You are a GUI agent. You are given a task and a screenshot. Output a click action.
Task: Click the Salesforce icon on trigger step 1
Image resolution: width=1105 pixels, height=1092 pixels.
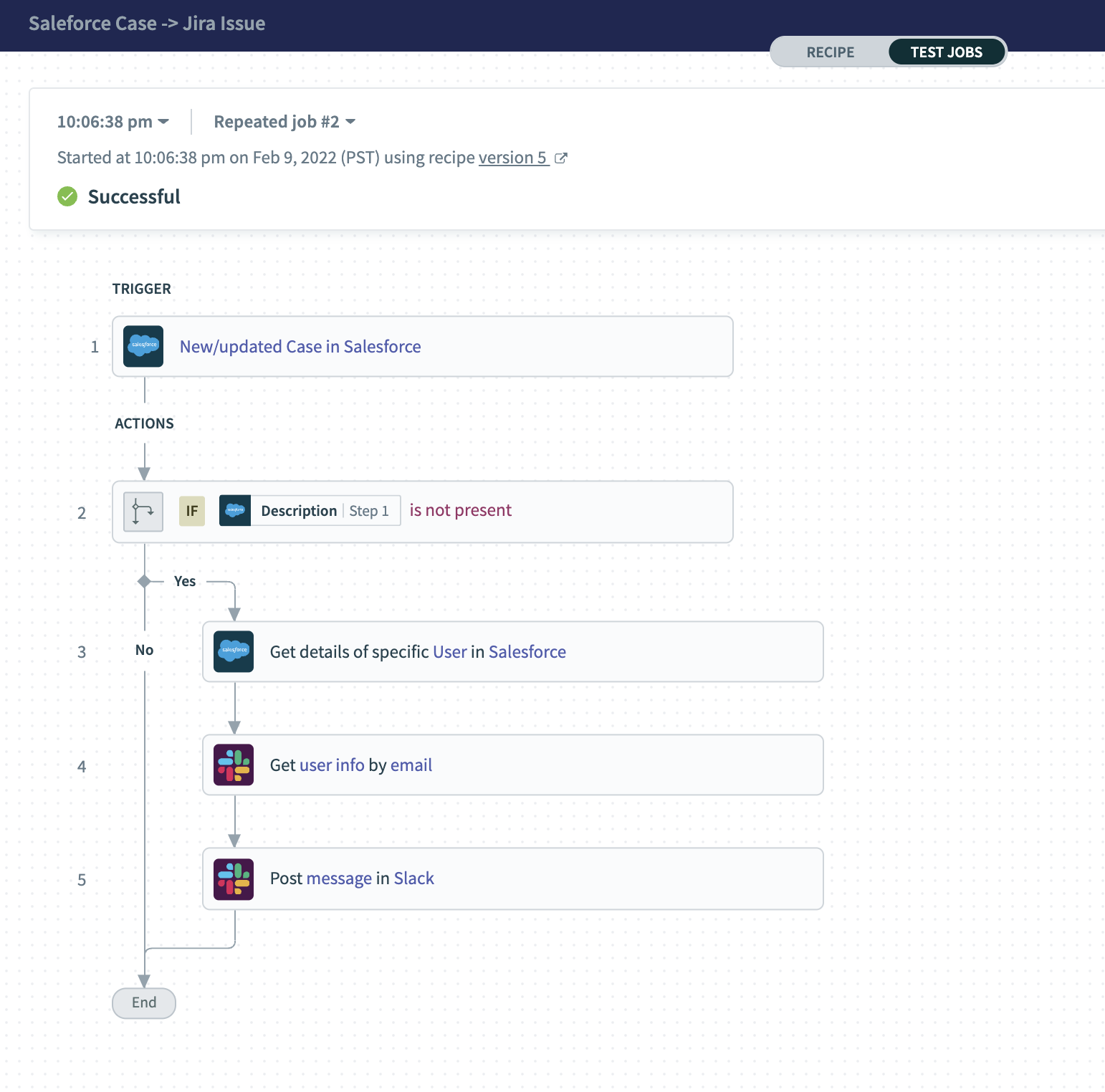point(143,347)
